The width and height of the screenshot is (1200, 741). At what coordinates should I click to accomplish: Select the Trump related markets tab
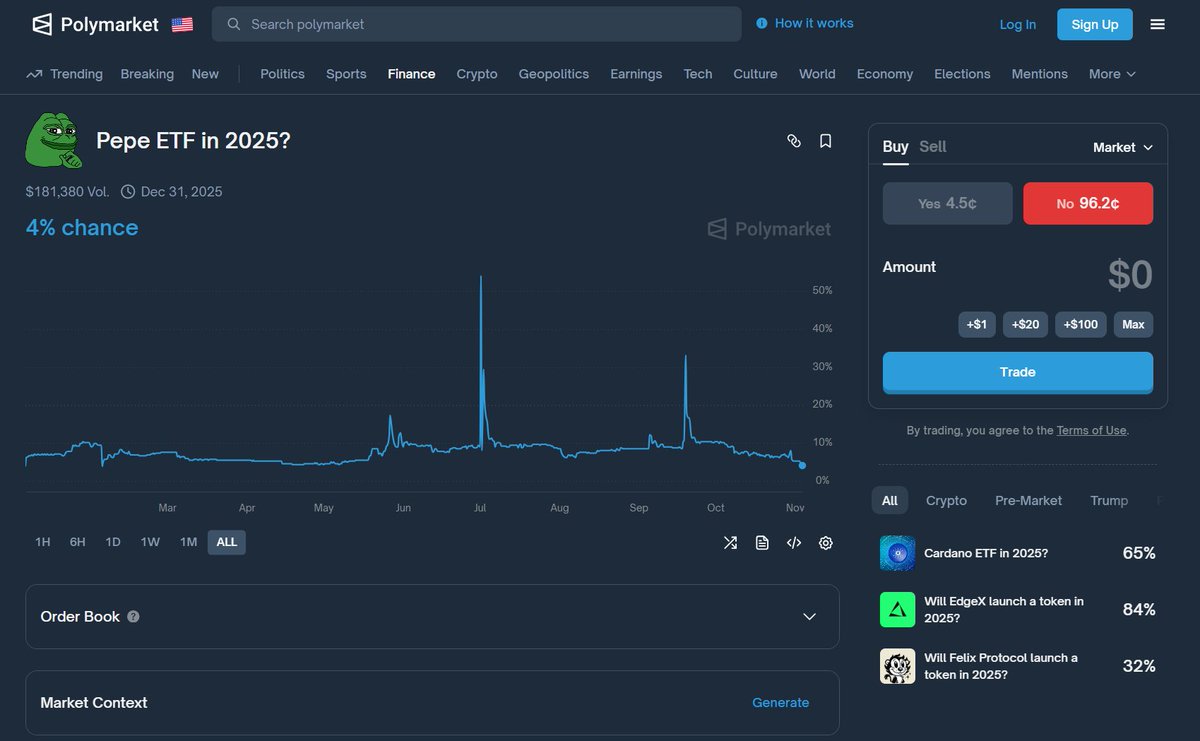[1109, 500]
